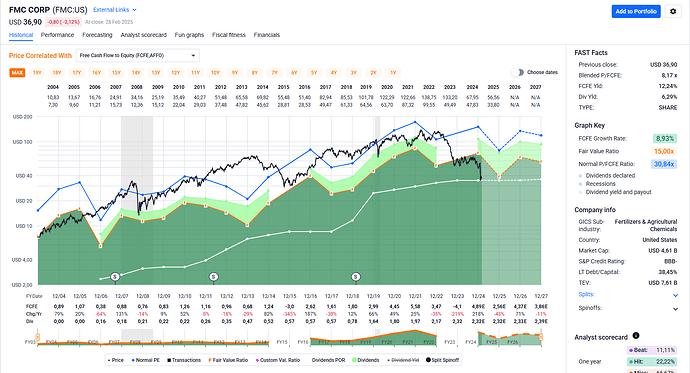Click the right range slider handle
The image size is (690, 373).
(x=541, y=337)
